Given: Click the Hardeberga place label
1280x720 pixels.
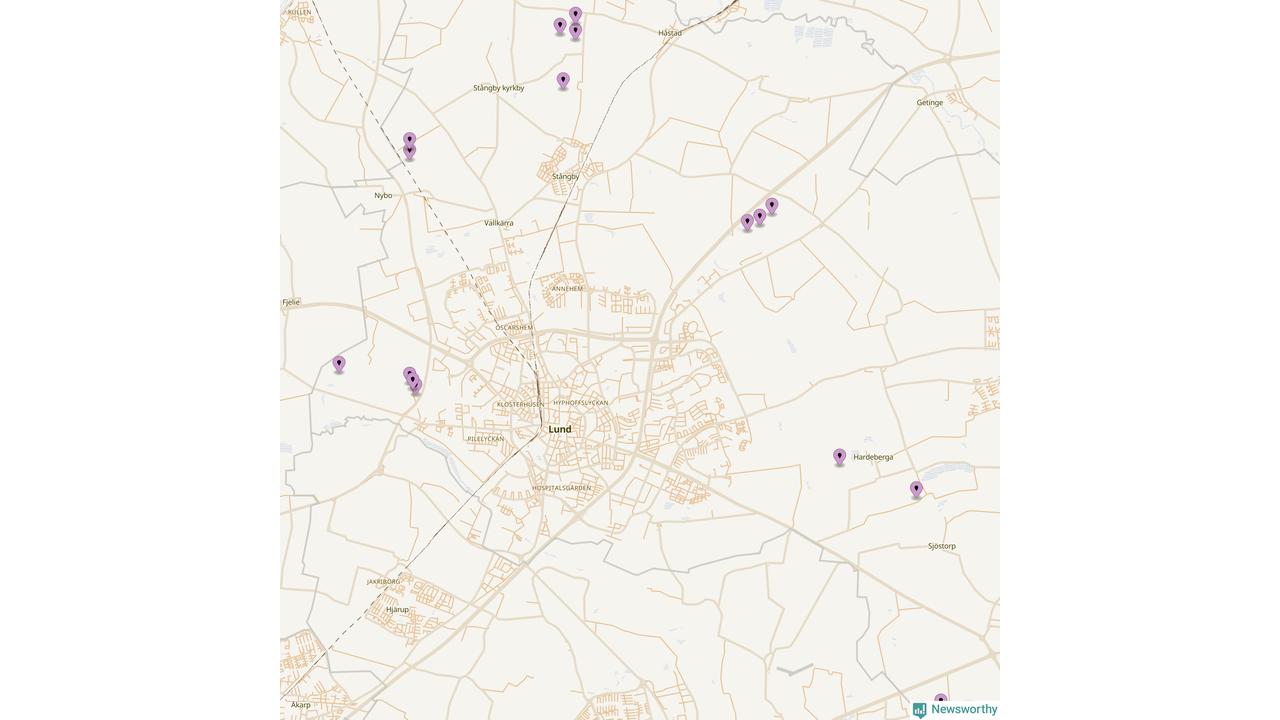Looking at the screenshot, I should tap(873, 457).
